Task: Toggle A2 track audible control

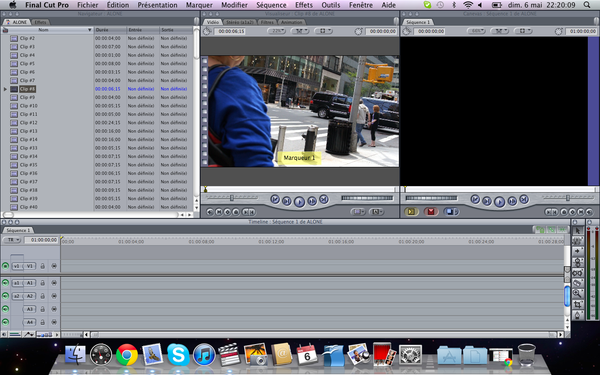Action: click(5, 296)
